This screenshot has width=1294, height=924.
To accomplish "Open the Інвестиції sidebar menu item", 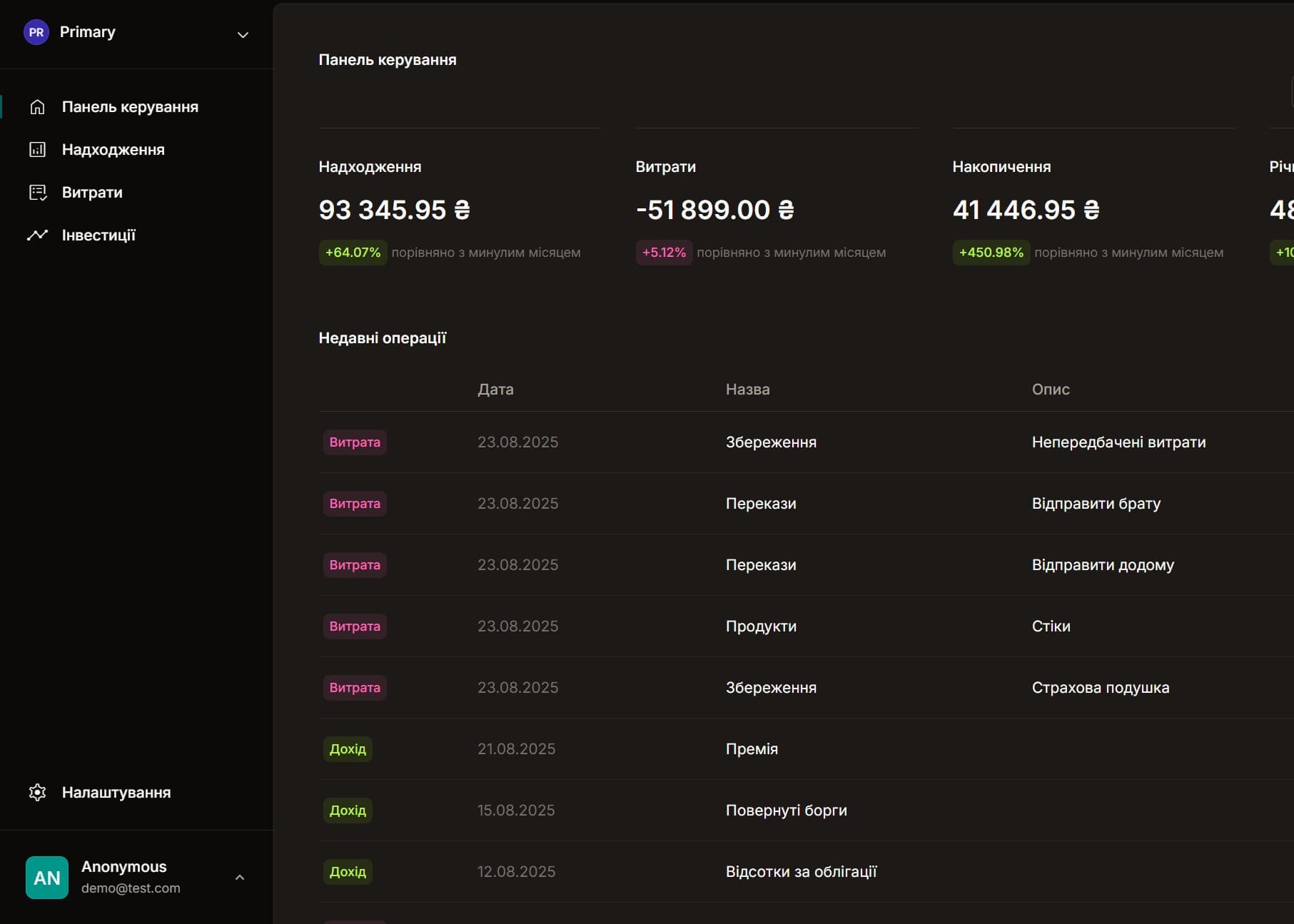I will click(98, 235).
